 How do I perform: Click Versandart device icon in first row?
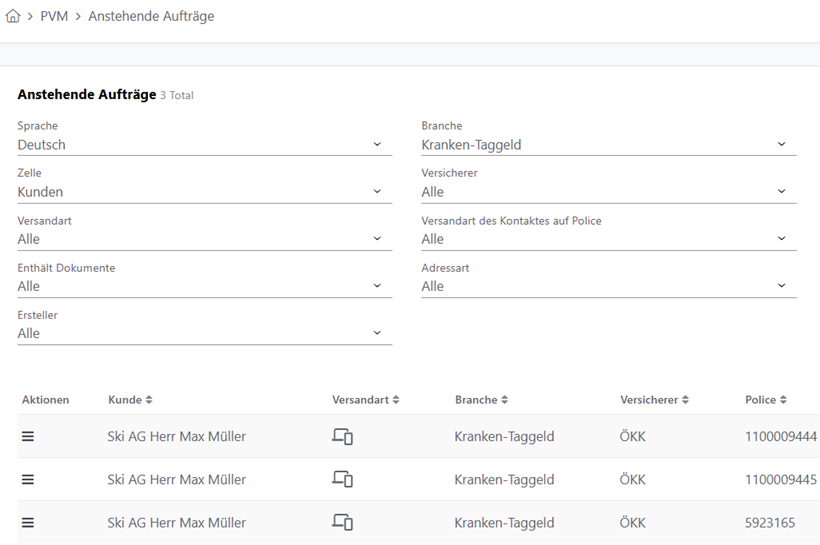[343, 437]
